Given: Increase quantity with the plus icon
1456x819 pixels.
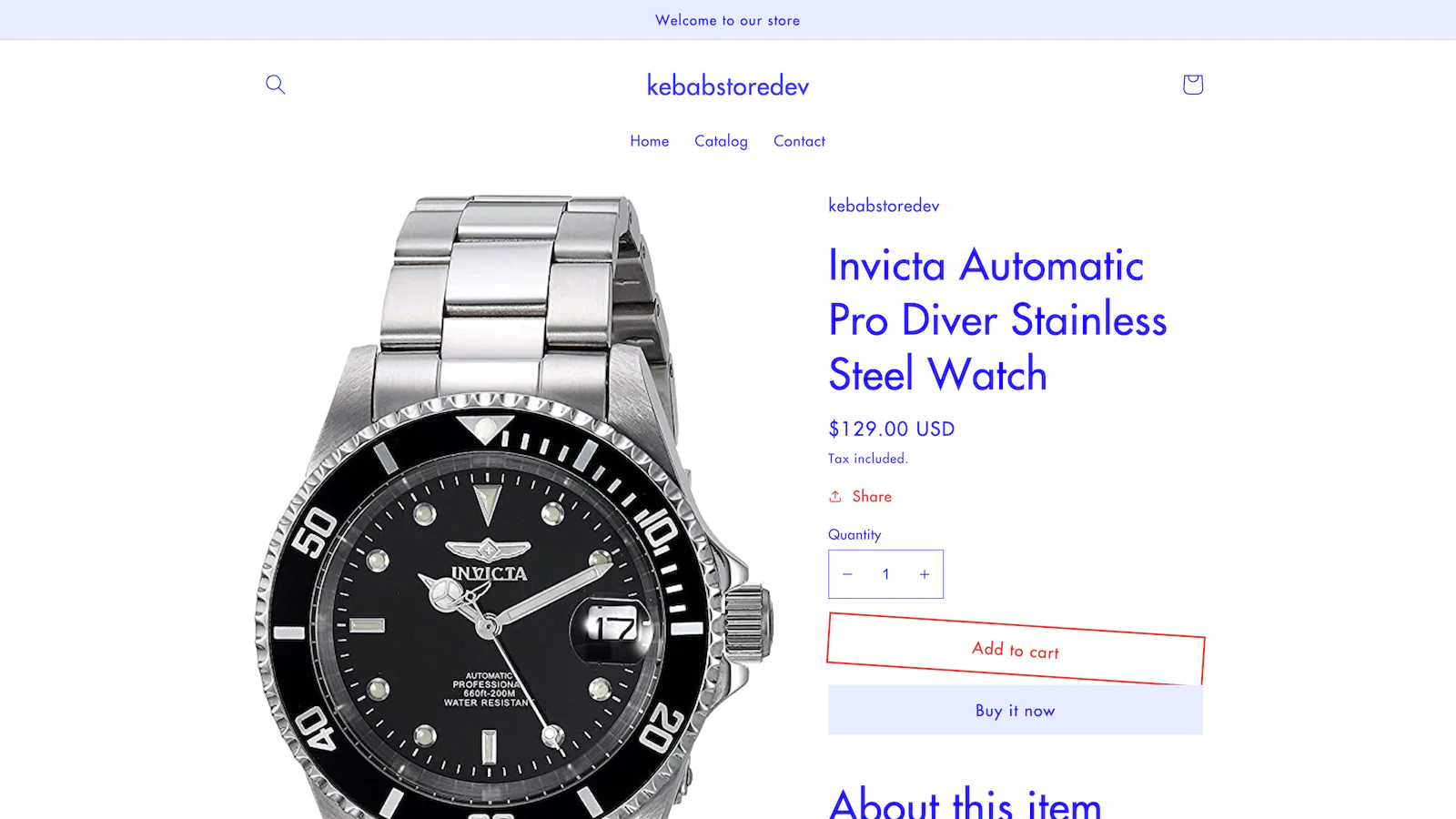Looking at the screenshot, I should (925, 574).
